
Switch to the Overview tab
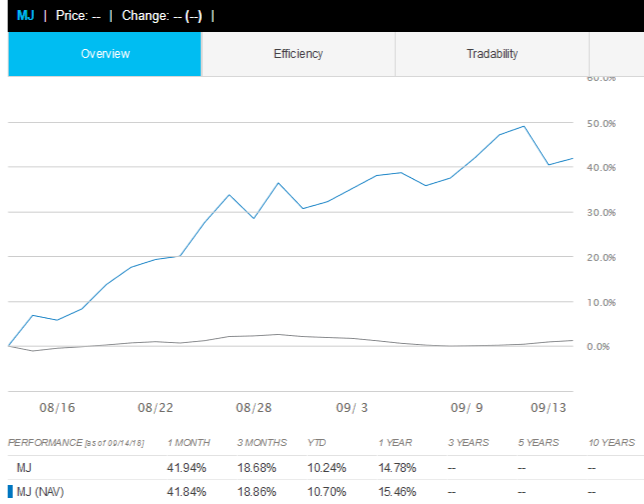pos(105,54)
